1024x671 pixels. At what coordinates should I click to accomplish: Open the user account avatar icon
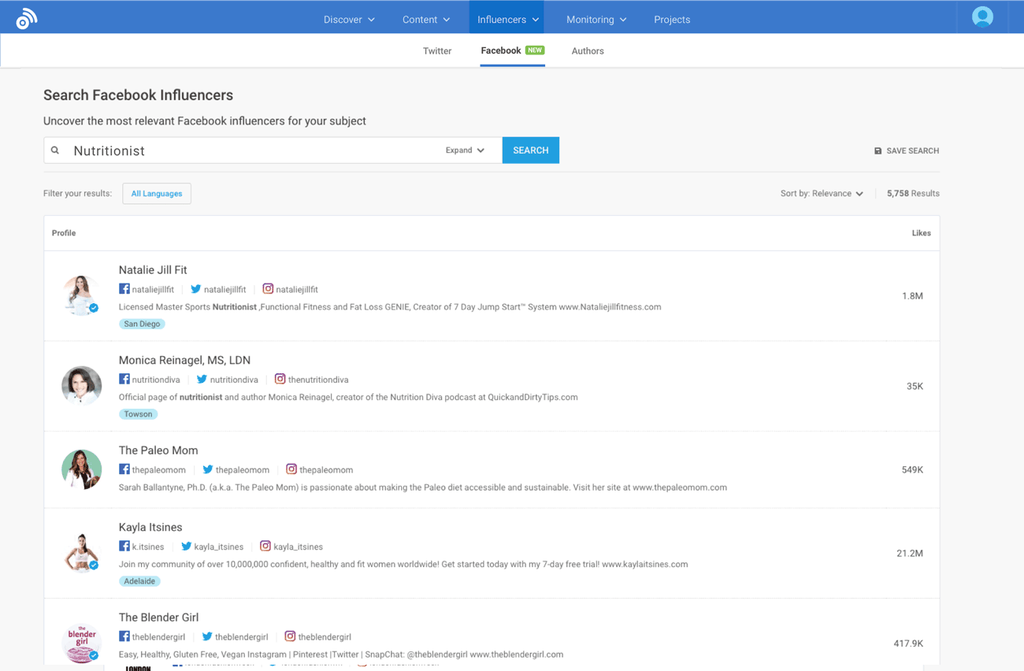982,16
